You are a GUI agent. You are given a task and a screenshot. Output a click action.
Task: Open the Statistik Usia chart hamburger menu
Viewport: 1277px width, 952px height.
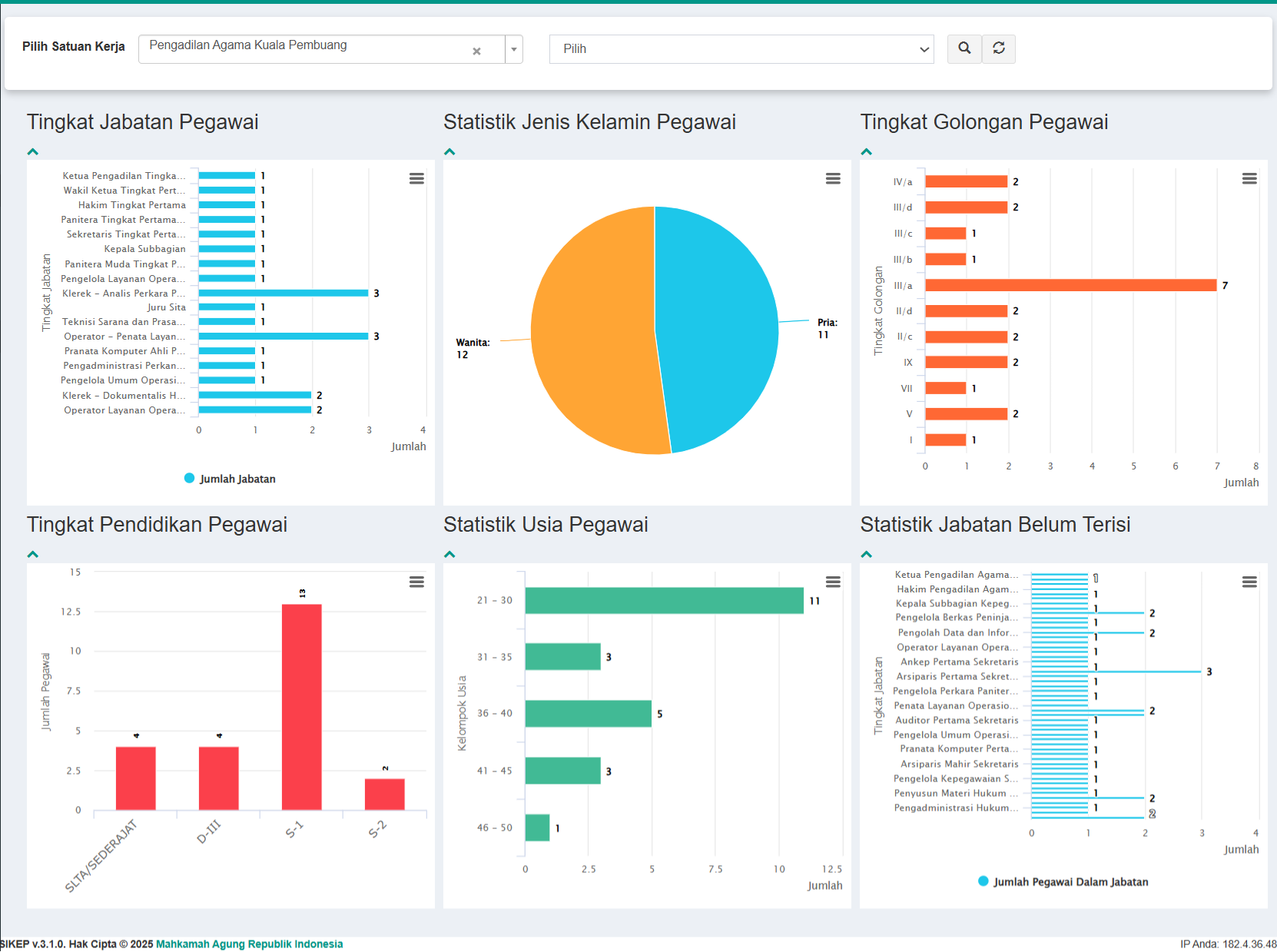(x=833, y=582)
